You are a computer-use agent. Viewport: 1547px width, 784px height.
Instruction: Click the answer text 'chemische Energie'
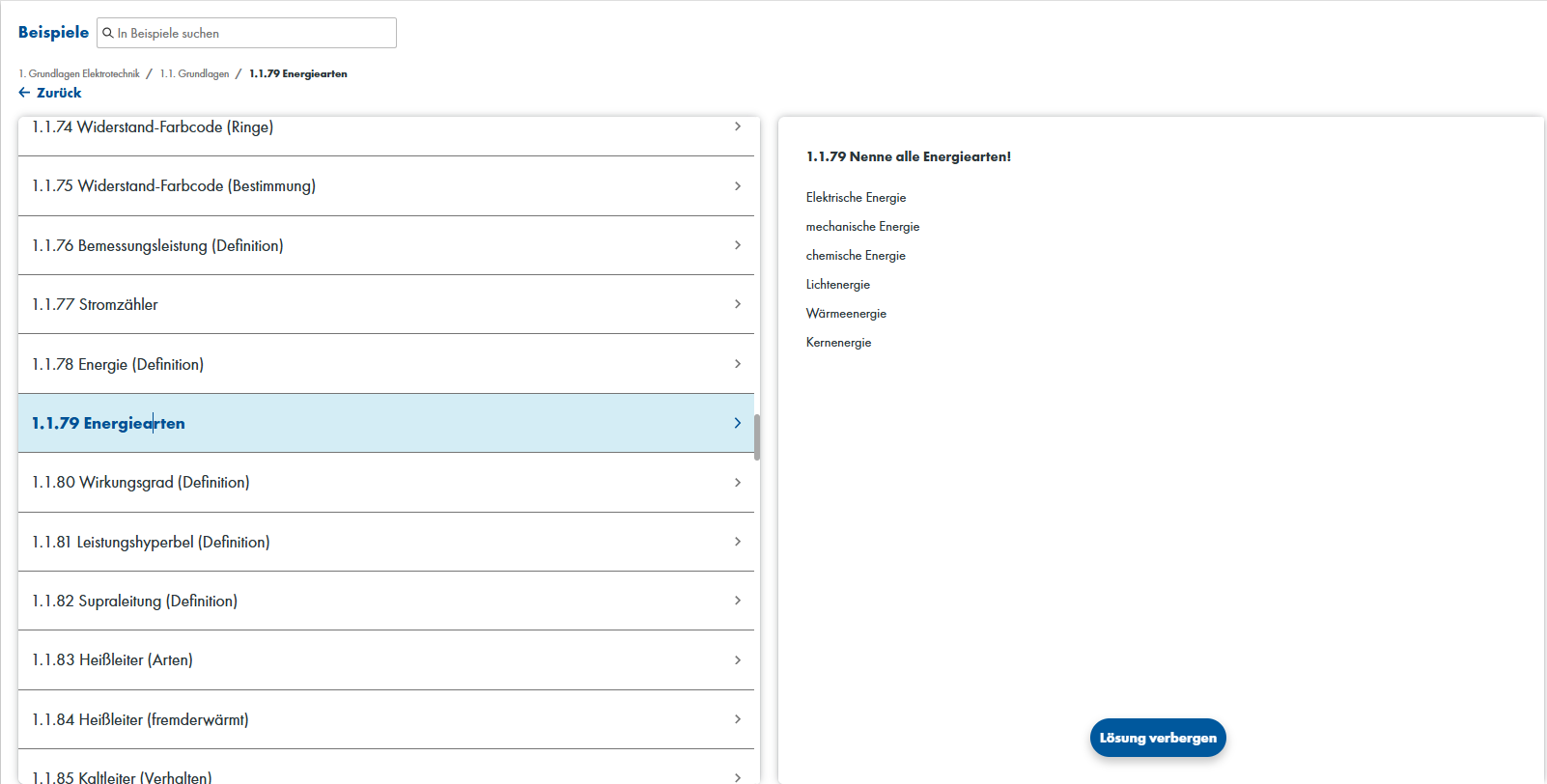pyautogui.click(x=857, y=255)
